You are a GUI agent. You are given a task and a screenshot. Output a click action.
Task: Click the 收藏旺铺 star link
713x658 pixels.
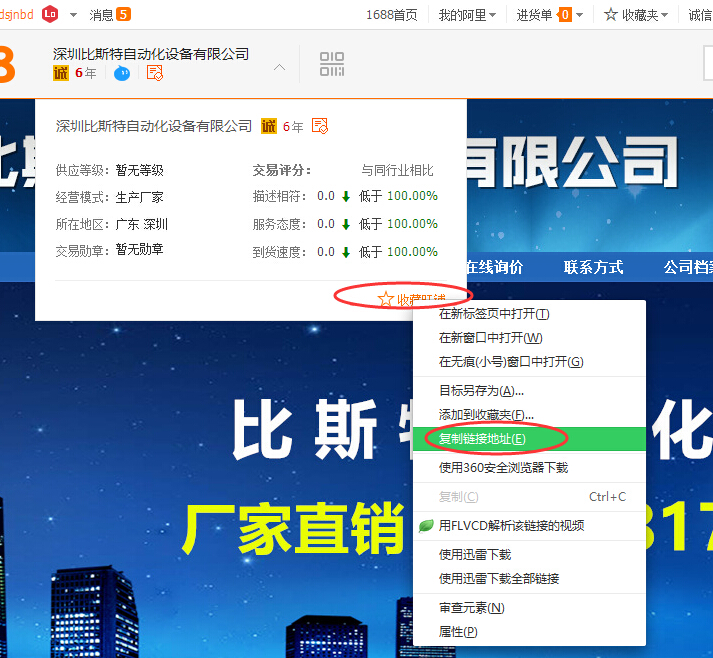(412, 299)
